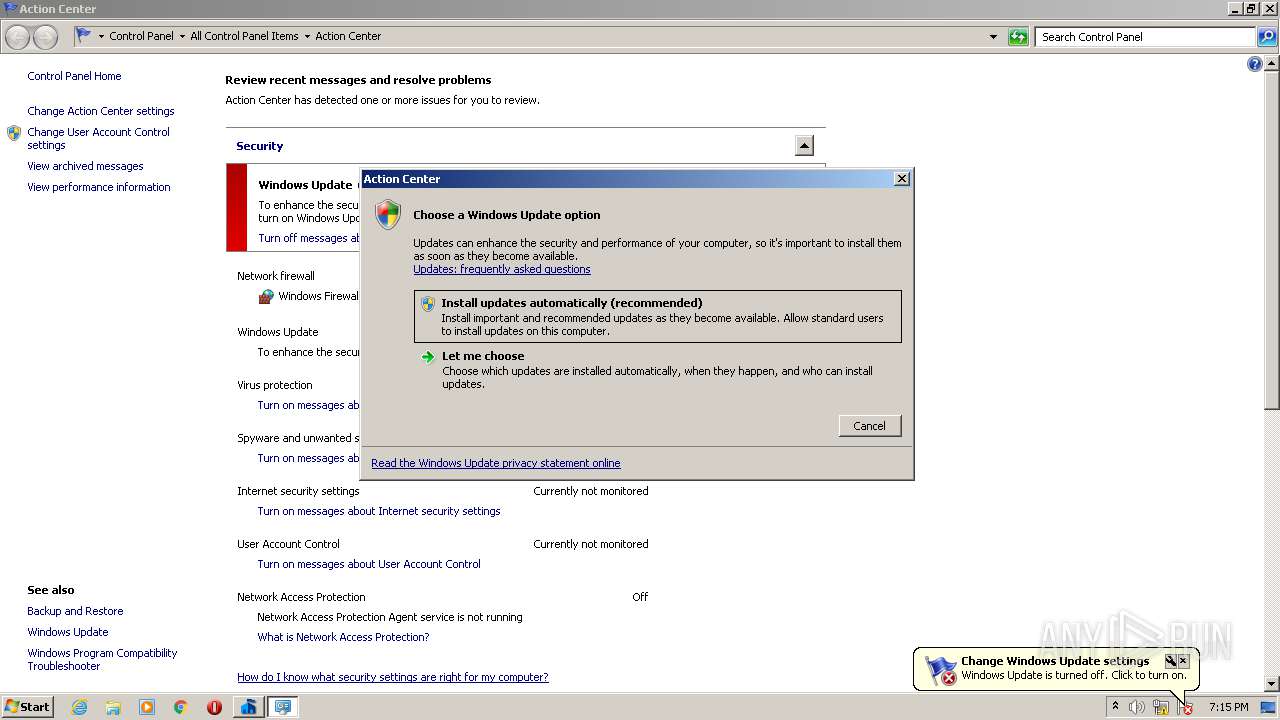Click into the Search Control Panel field
Viewport: 1280px width, 720px height.
click(x=1146, y=37)
